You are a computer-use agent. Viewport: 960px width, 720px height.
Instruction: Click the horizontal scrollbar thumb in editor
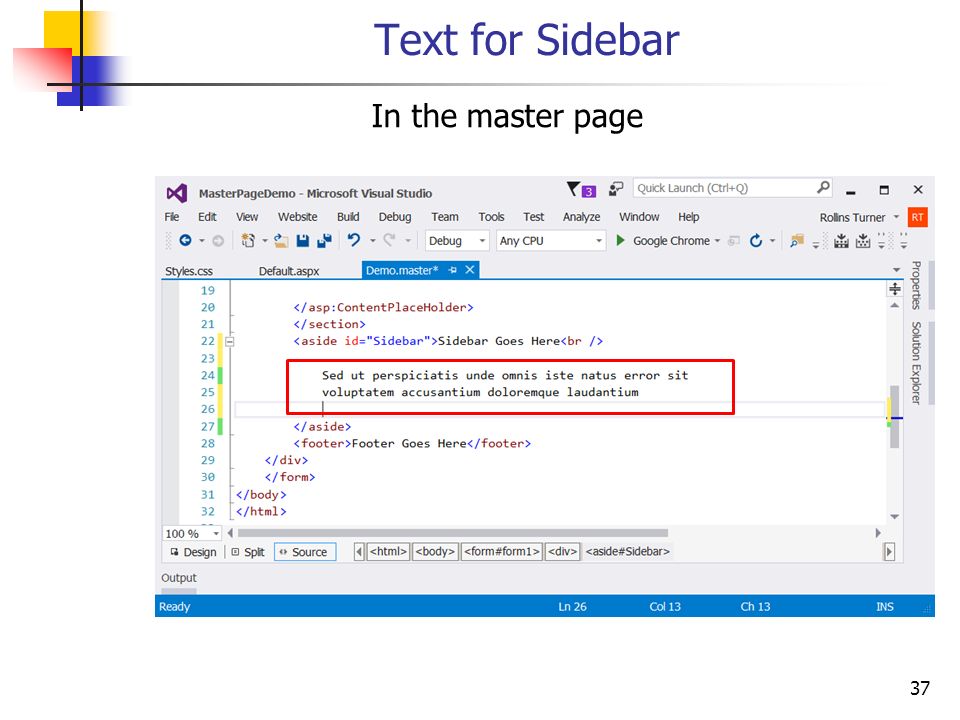452,533
